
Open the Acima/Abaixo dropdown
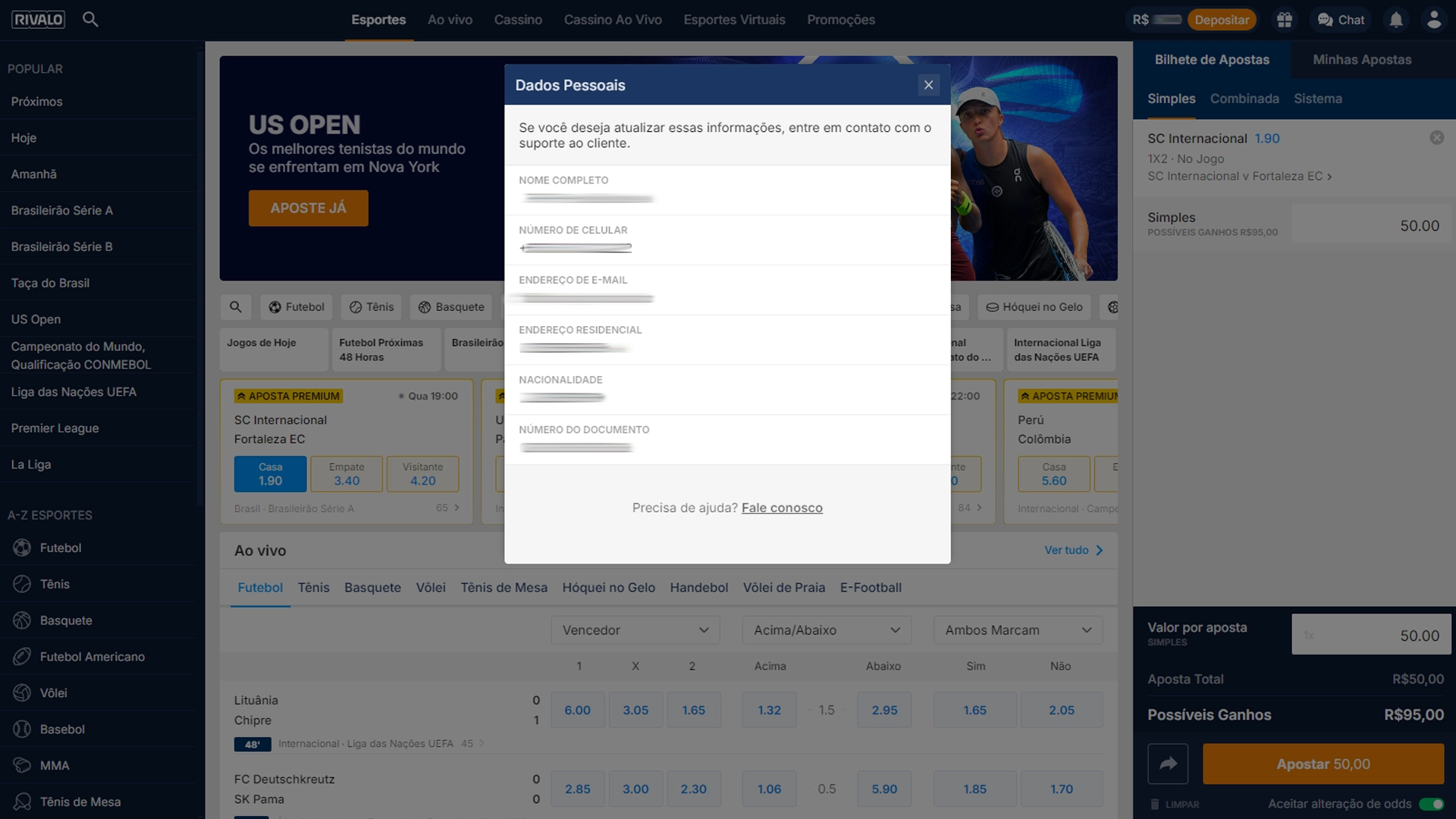click(x=827, y=630)
